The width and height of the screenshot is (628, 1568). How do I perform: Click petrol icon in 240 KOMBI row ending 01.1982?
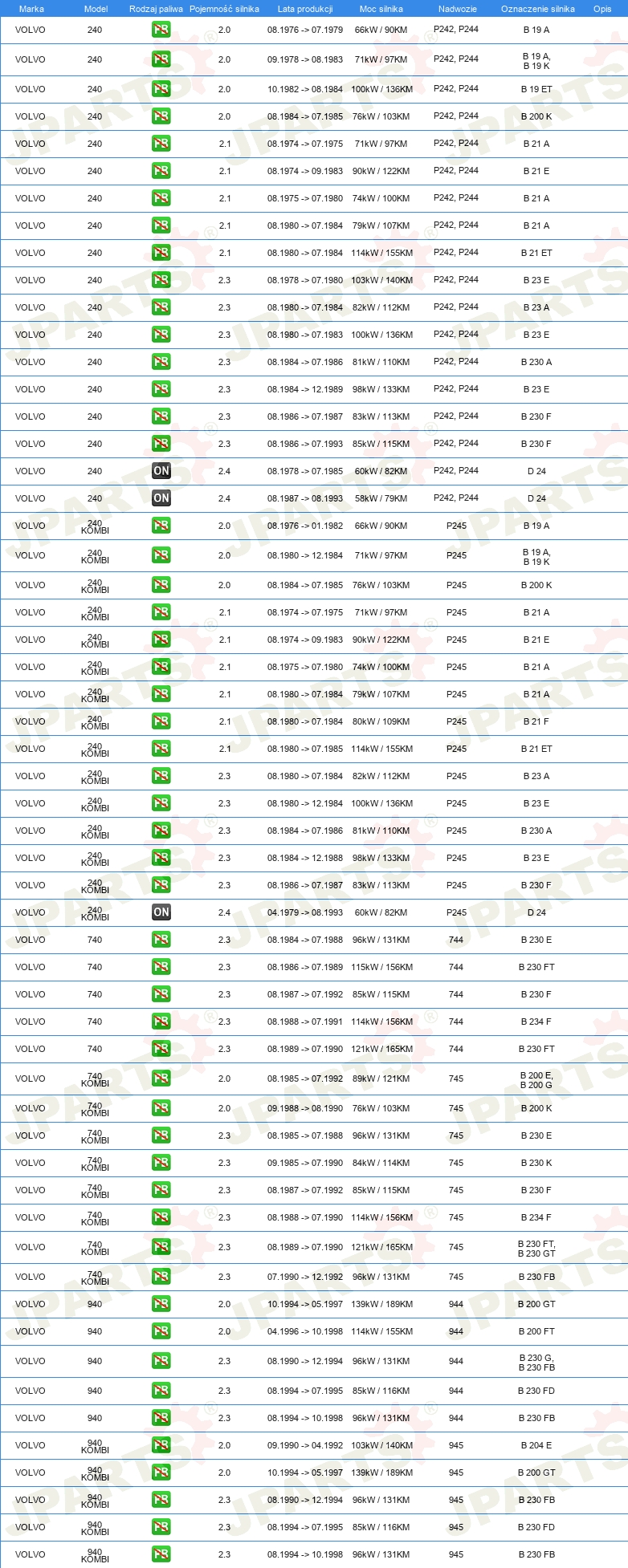pos(161,526)
